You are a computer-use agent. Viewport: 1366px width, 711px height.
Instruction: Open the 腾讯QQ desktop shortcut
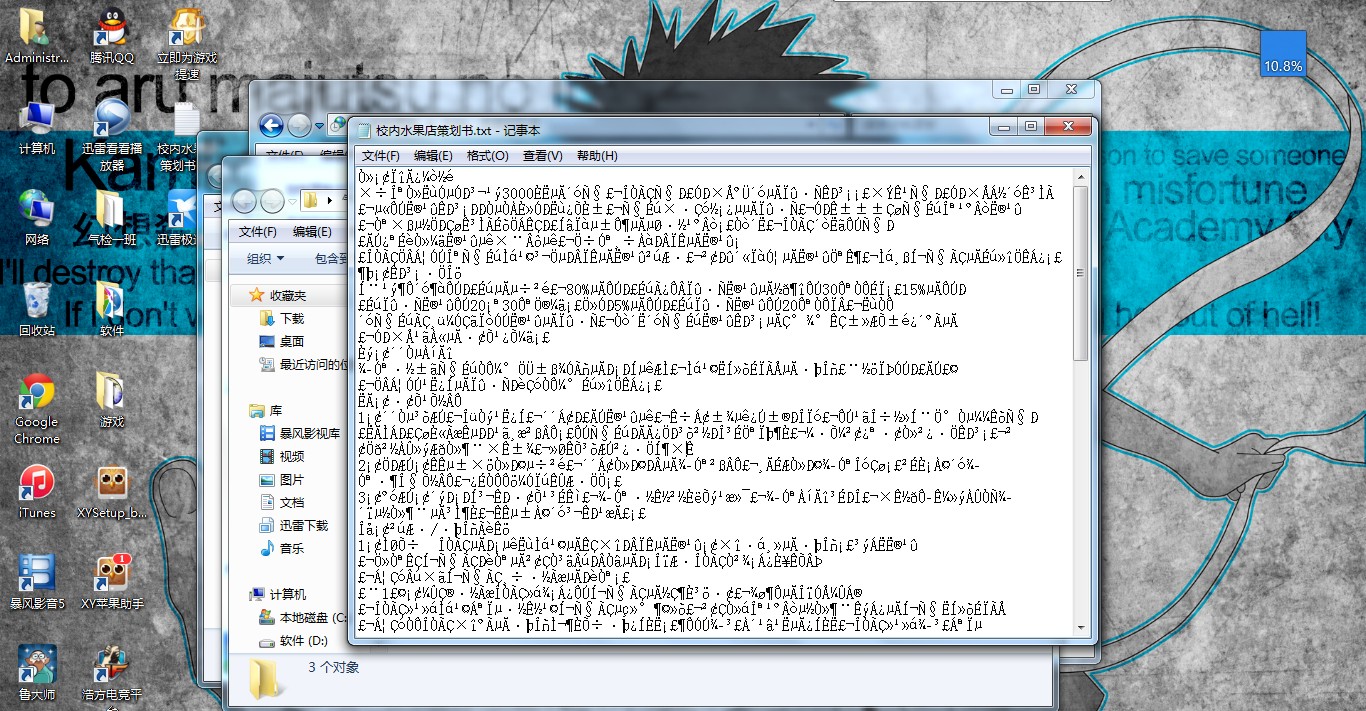point(111,29)
